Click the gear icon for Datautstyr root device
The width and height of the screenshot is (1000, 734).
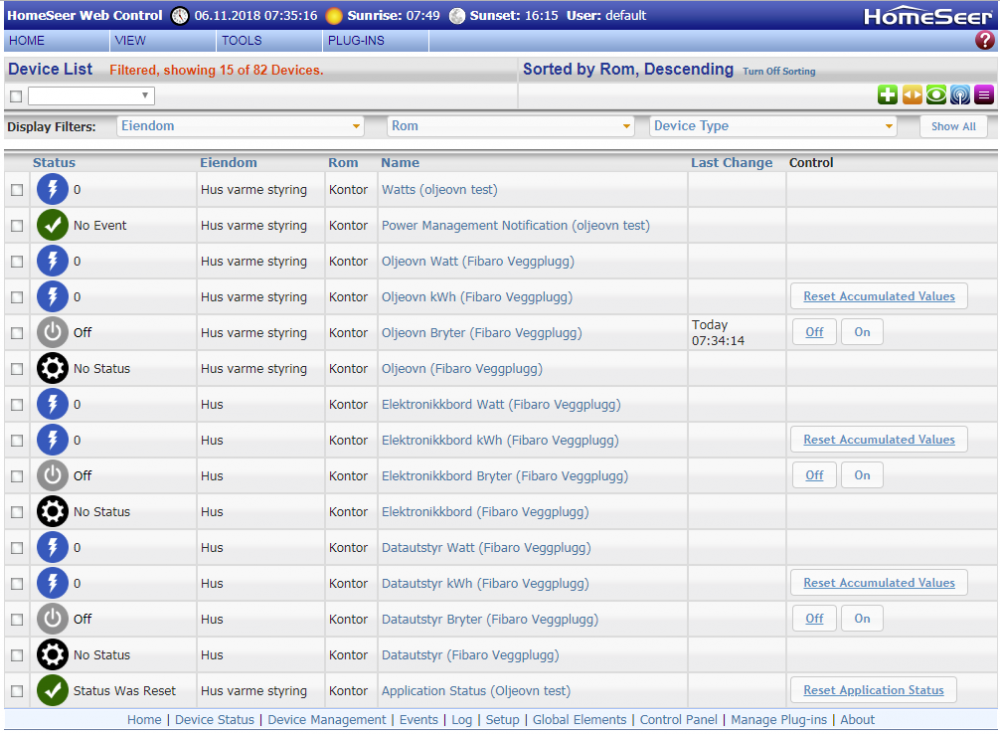point(53,655)
